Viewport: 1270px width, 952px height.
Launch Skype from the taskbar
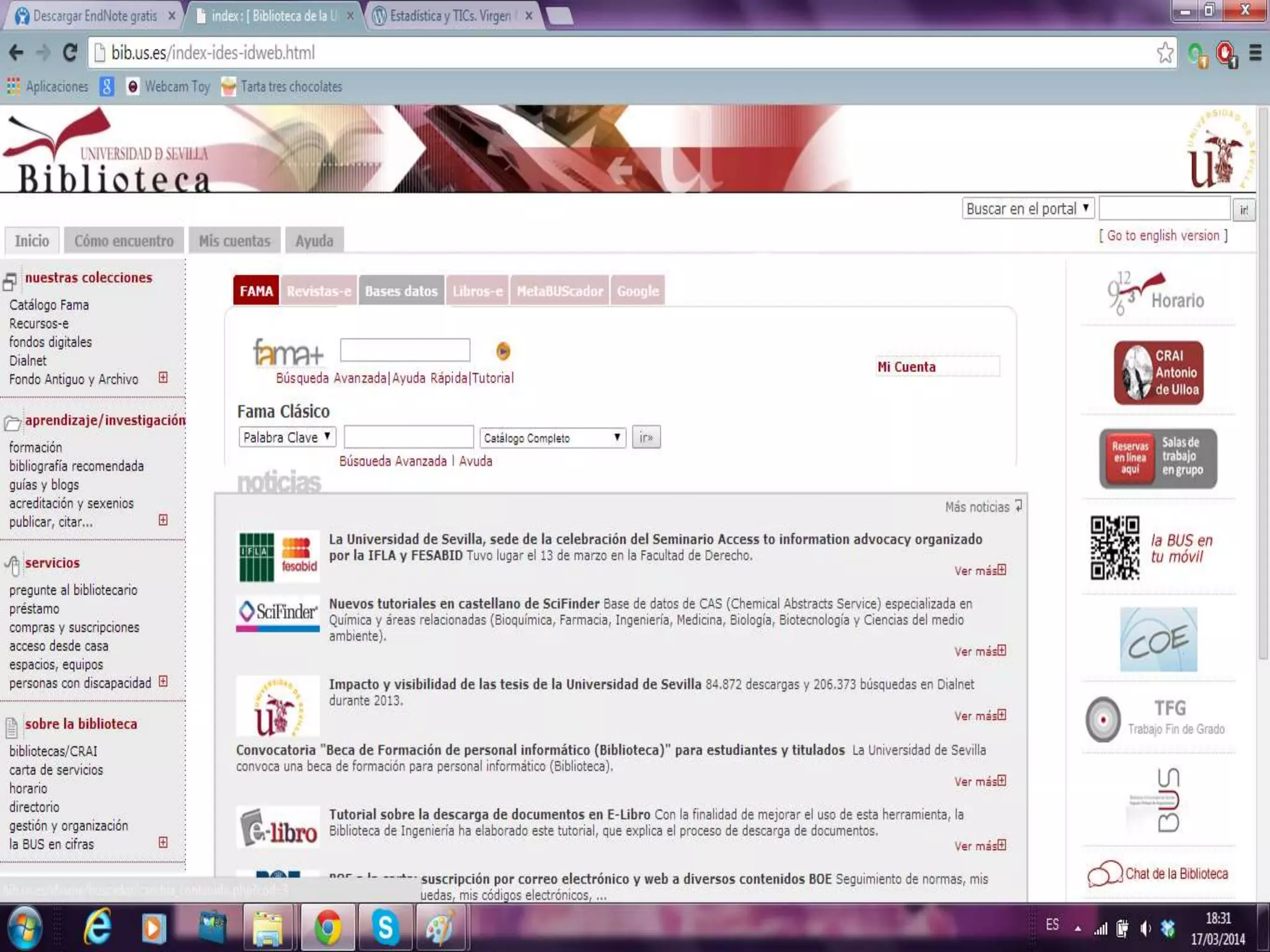point(384,928)
